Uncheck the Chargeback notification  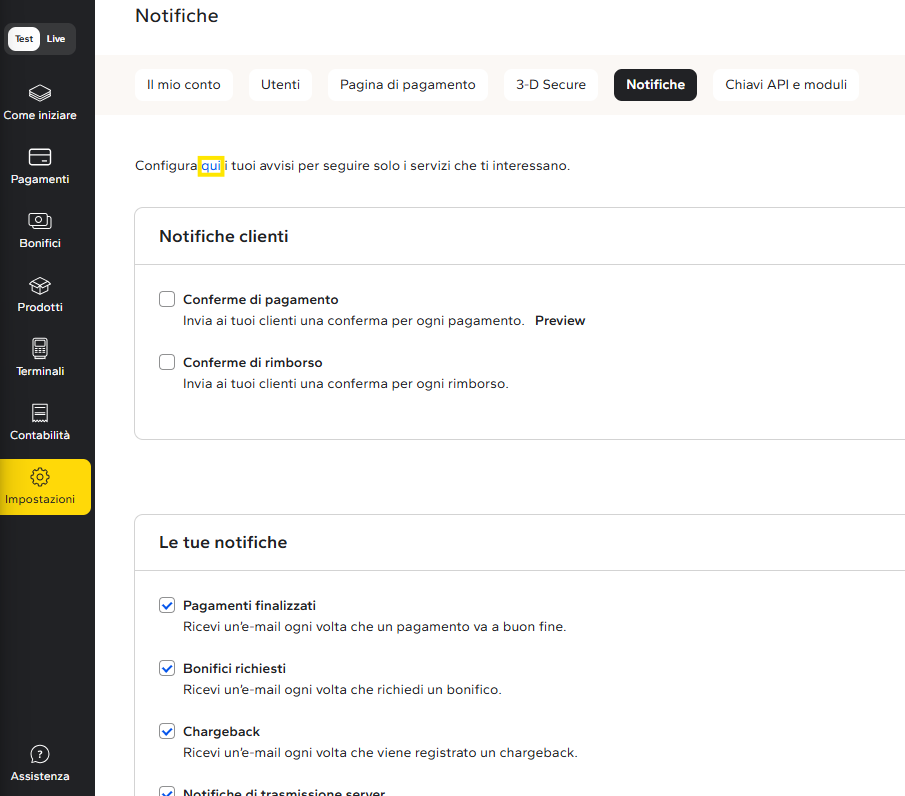tap(167, 731)
